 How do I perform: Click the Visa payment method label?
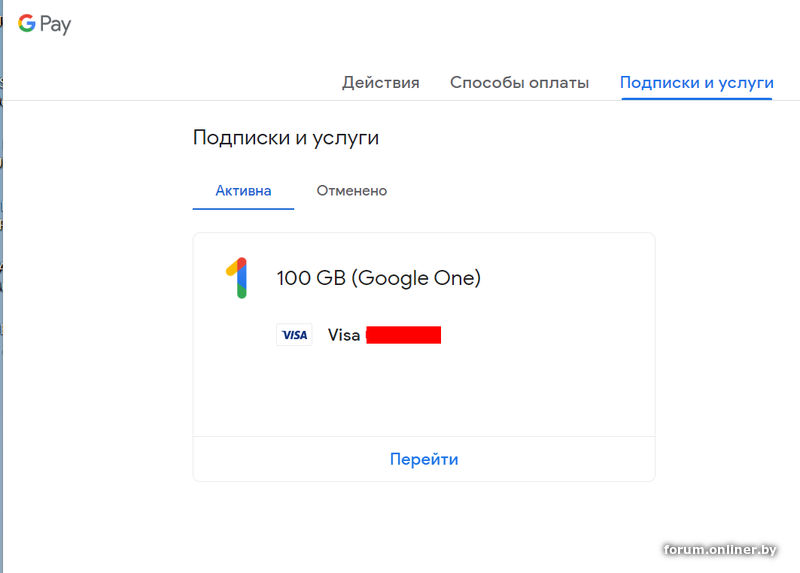(344, 335)
